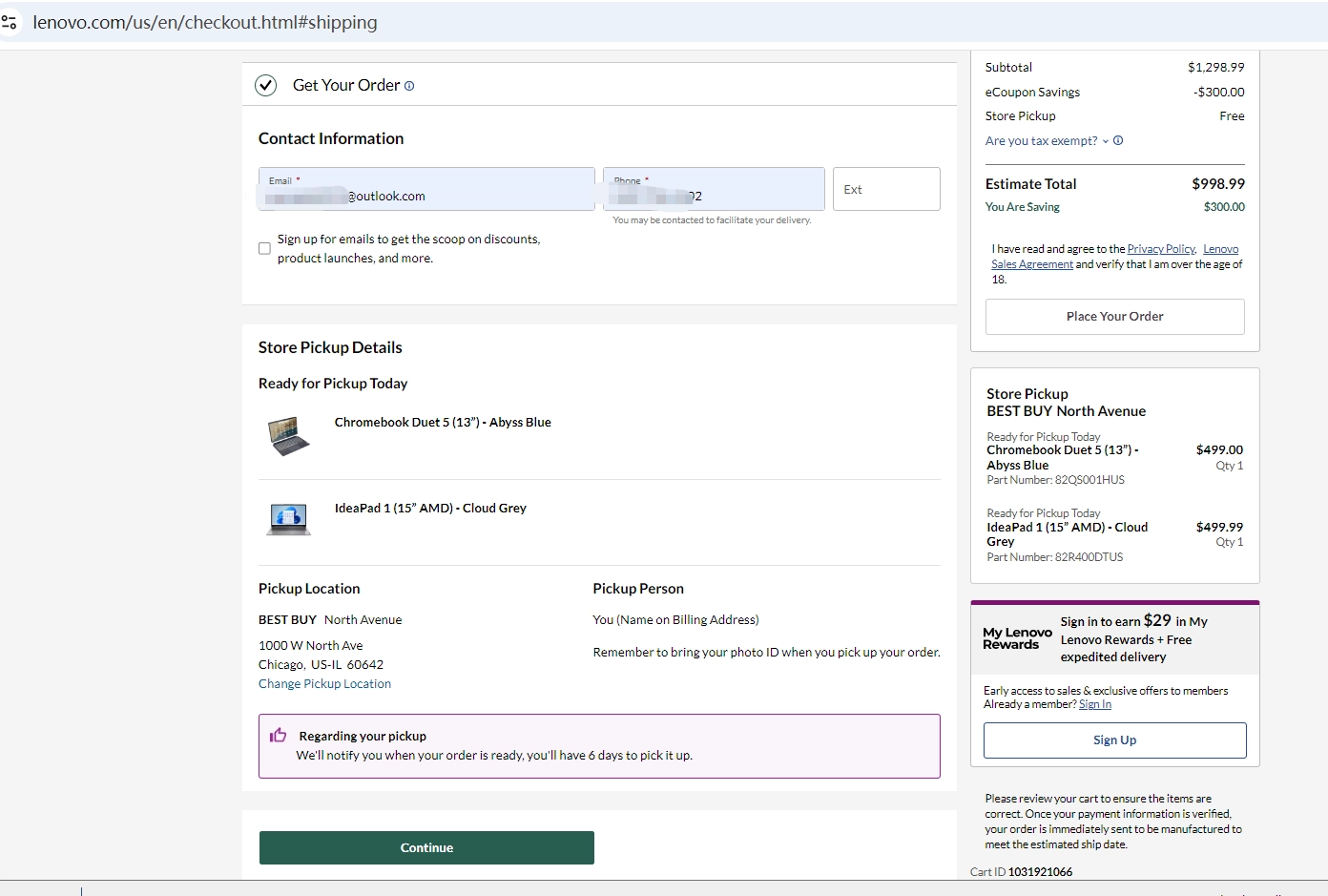Click the 'Store Pickup Details' heading
This screenshot has width=1328, height=896.
point(330,347)
